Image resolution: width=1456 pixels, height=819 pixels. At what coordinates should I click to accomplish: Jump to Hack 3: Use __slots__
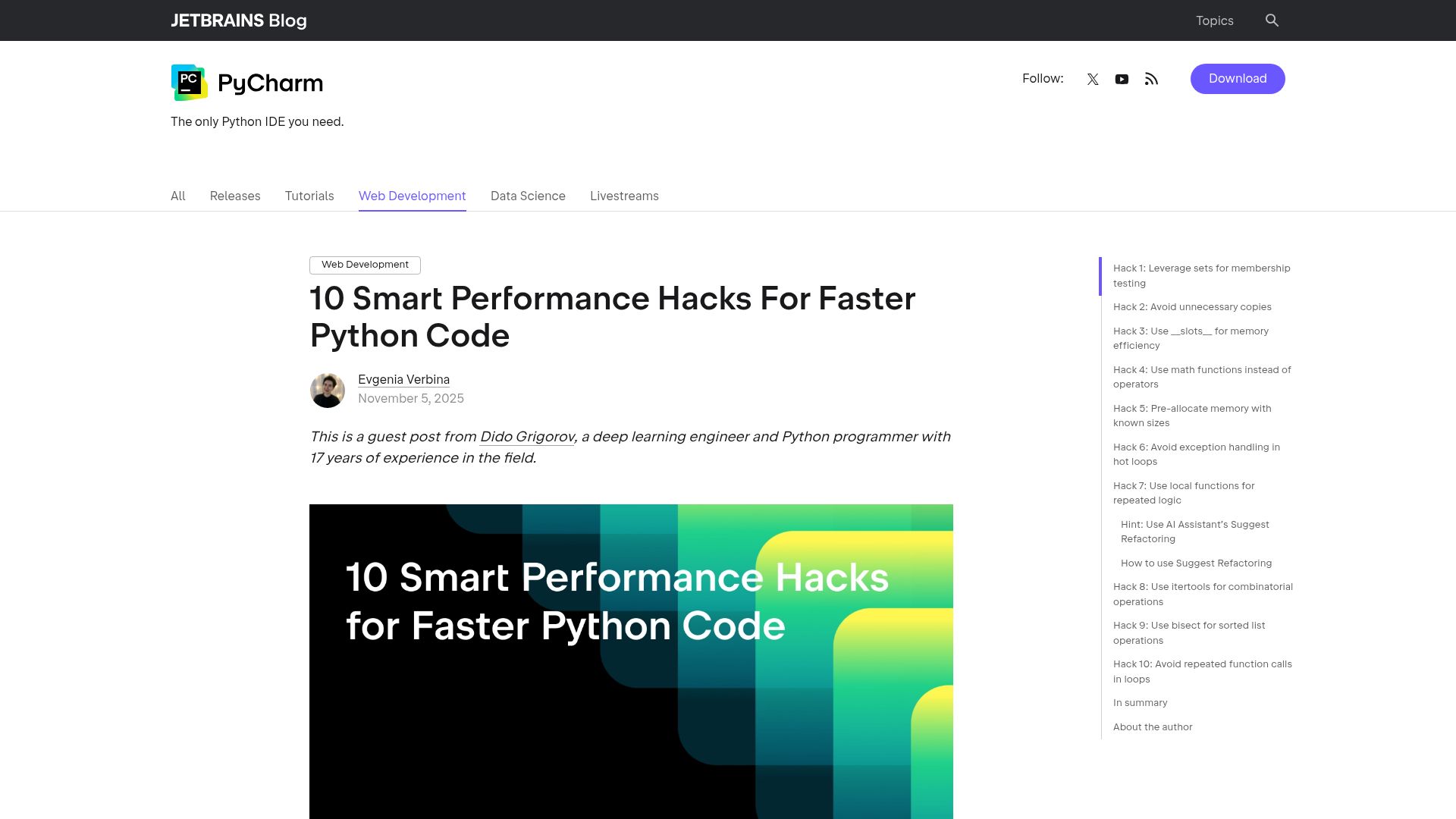1191,338
